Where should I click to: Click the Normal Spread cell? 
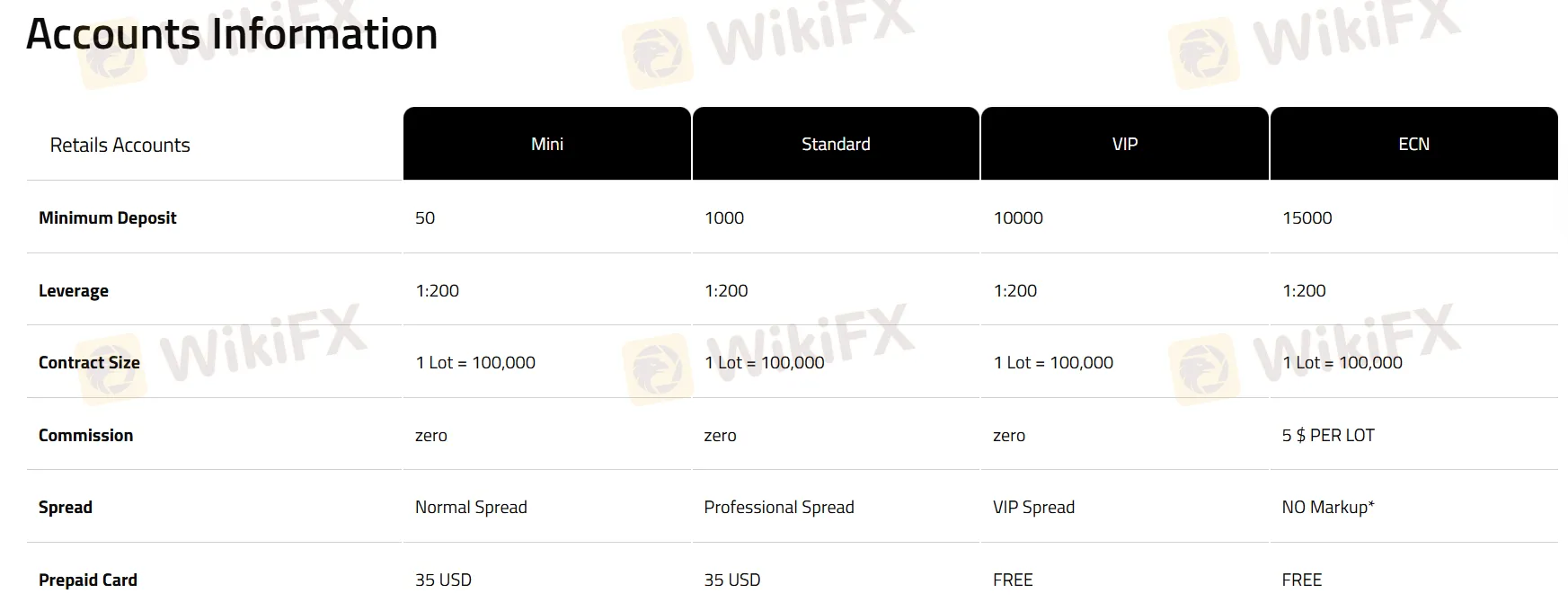tap(471, 507)
